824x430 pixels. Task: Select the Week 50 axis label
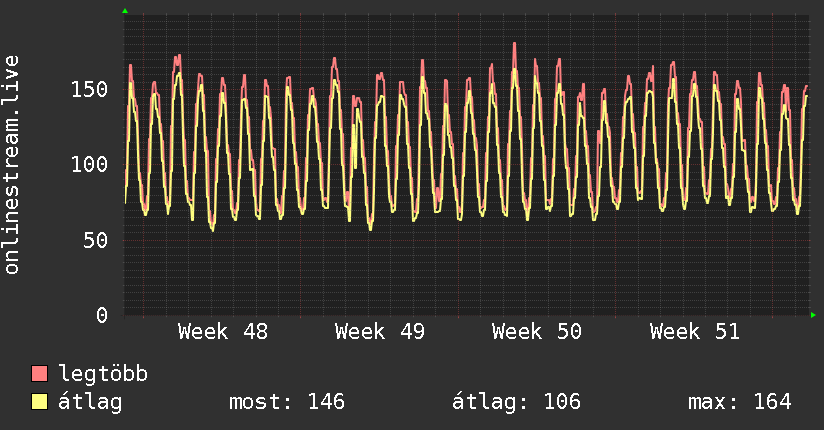click(537, 332)
